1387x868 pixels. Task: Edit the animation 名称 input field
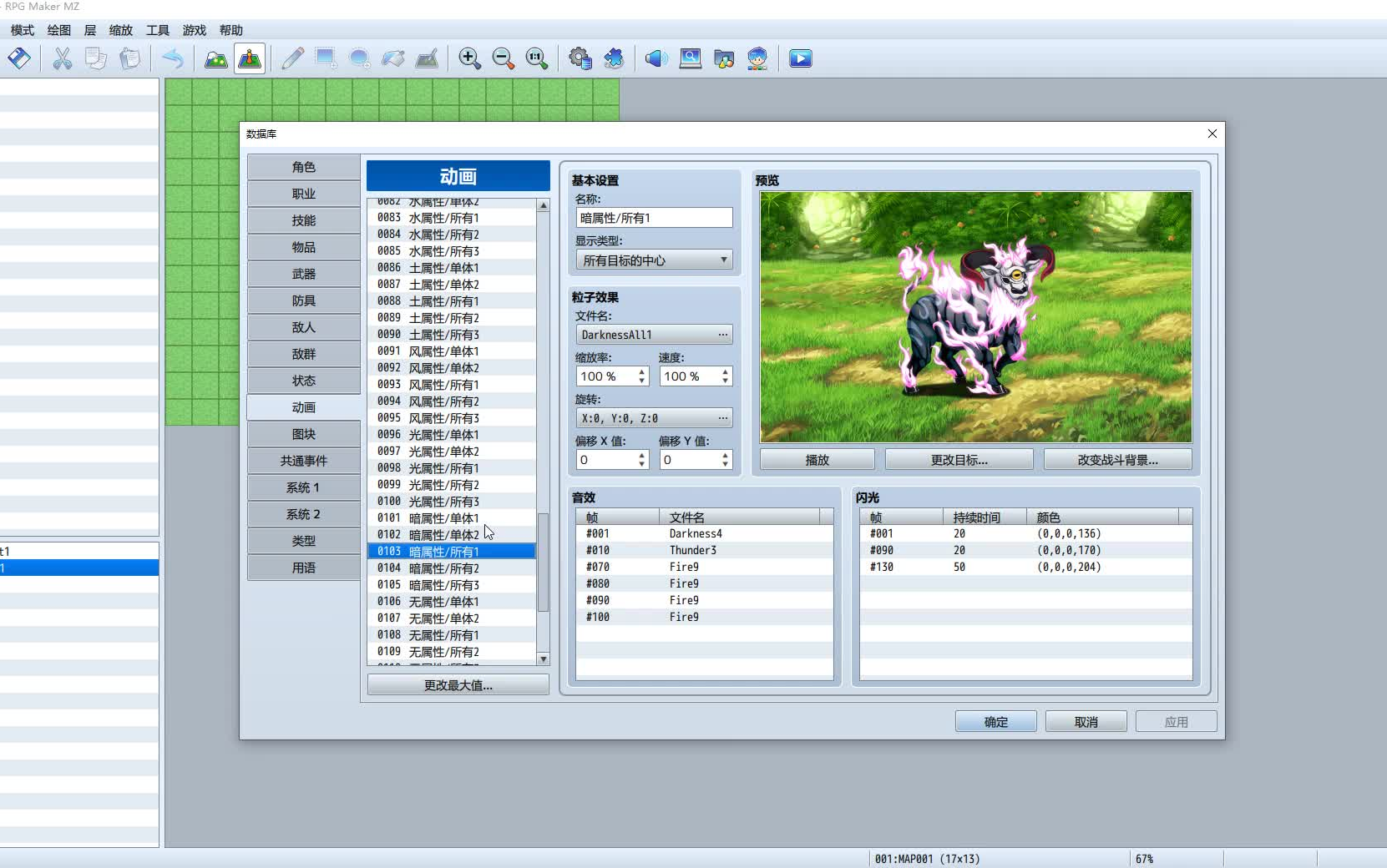[654, 217]
